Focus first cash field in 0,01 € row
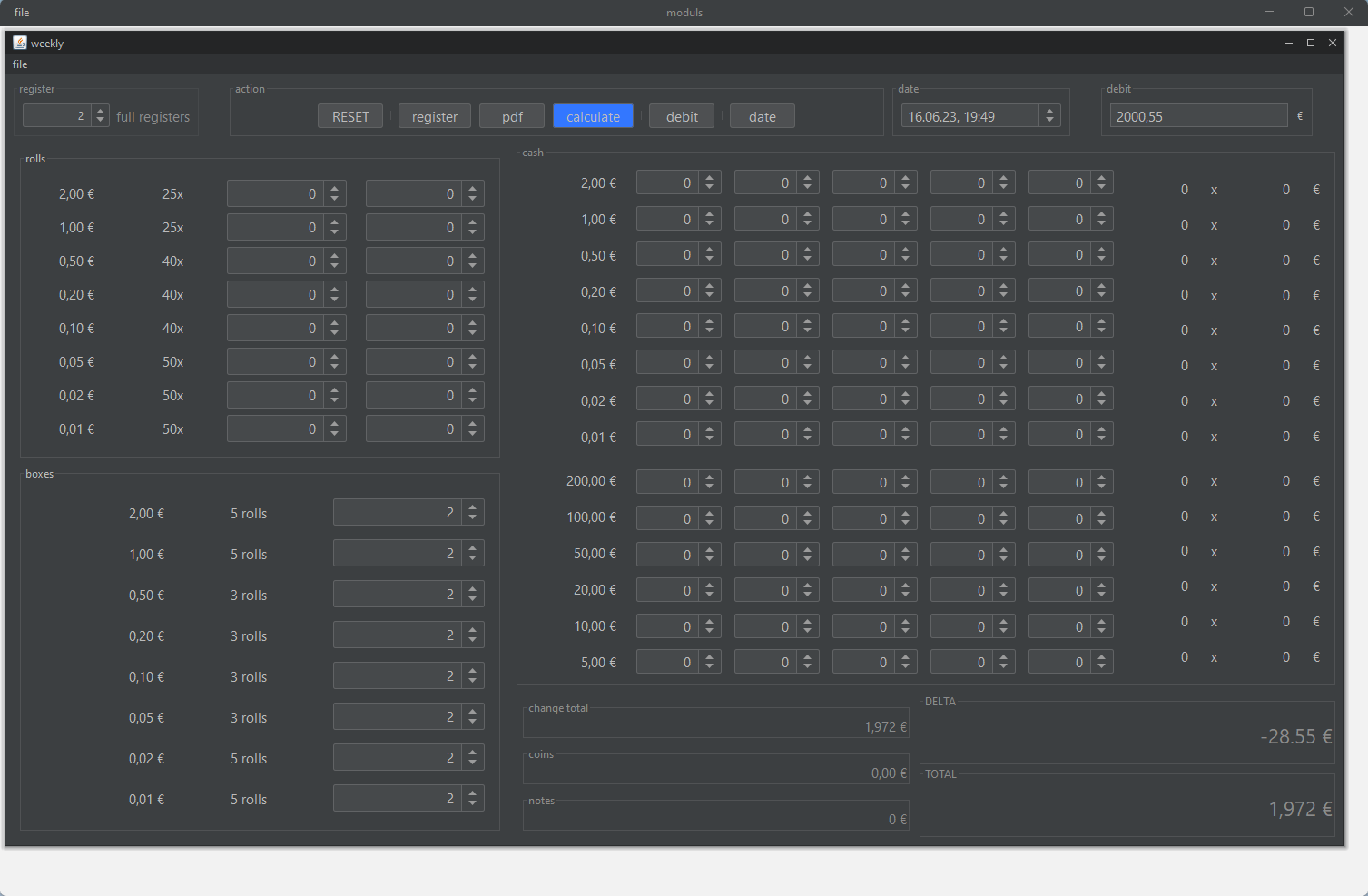Screen dimensions: 1368x896 click(667, 434)
